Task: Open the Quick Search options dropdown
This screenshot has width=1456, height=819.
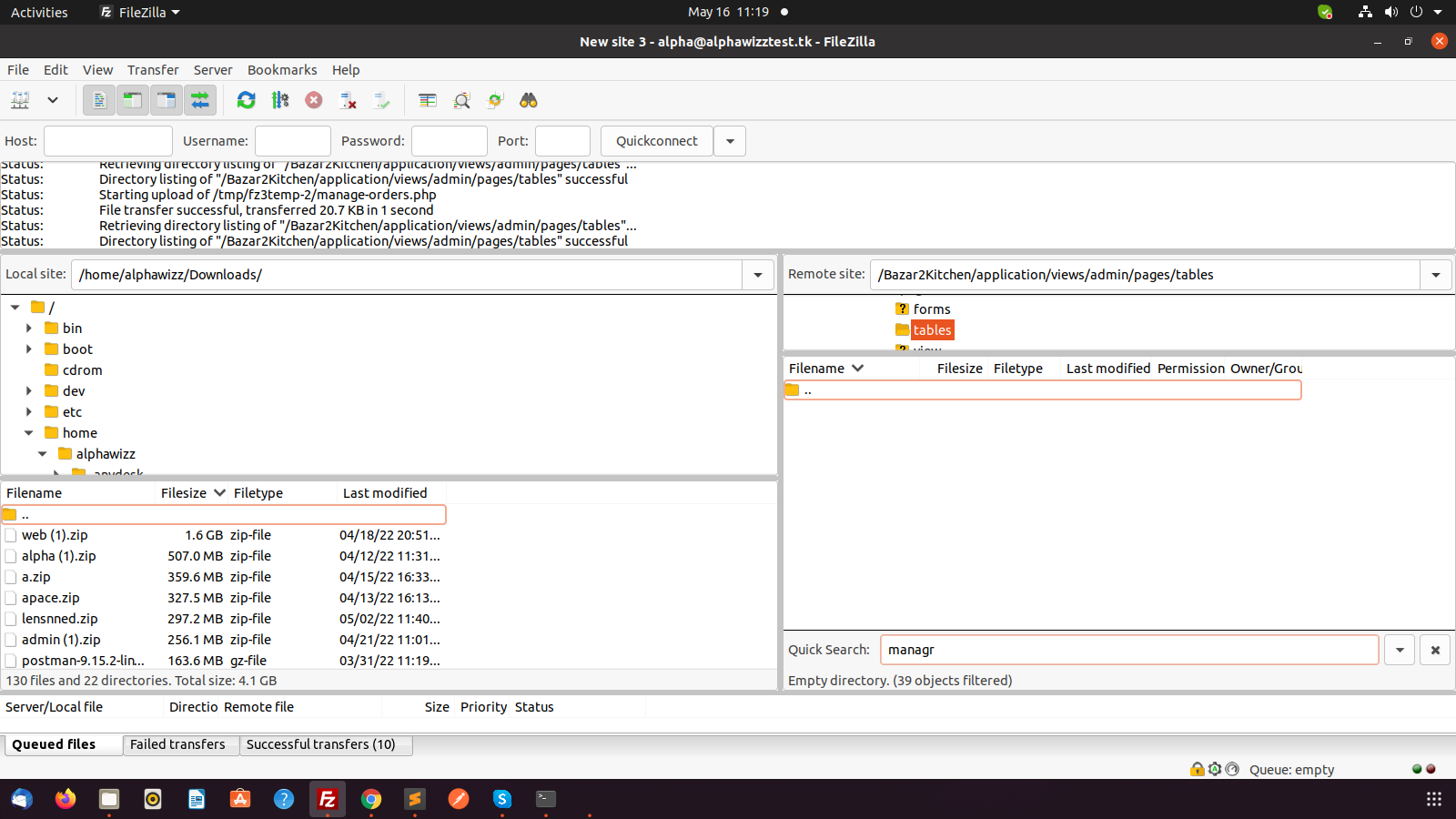Action: click(1400, 650)
